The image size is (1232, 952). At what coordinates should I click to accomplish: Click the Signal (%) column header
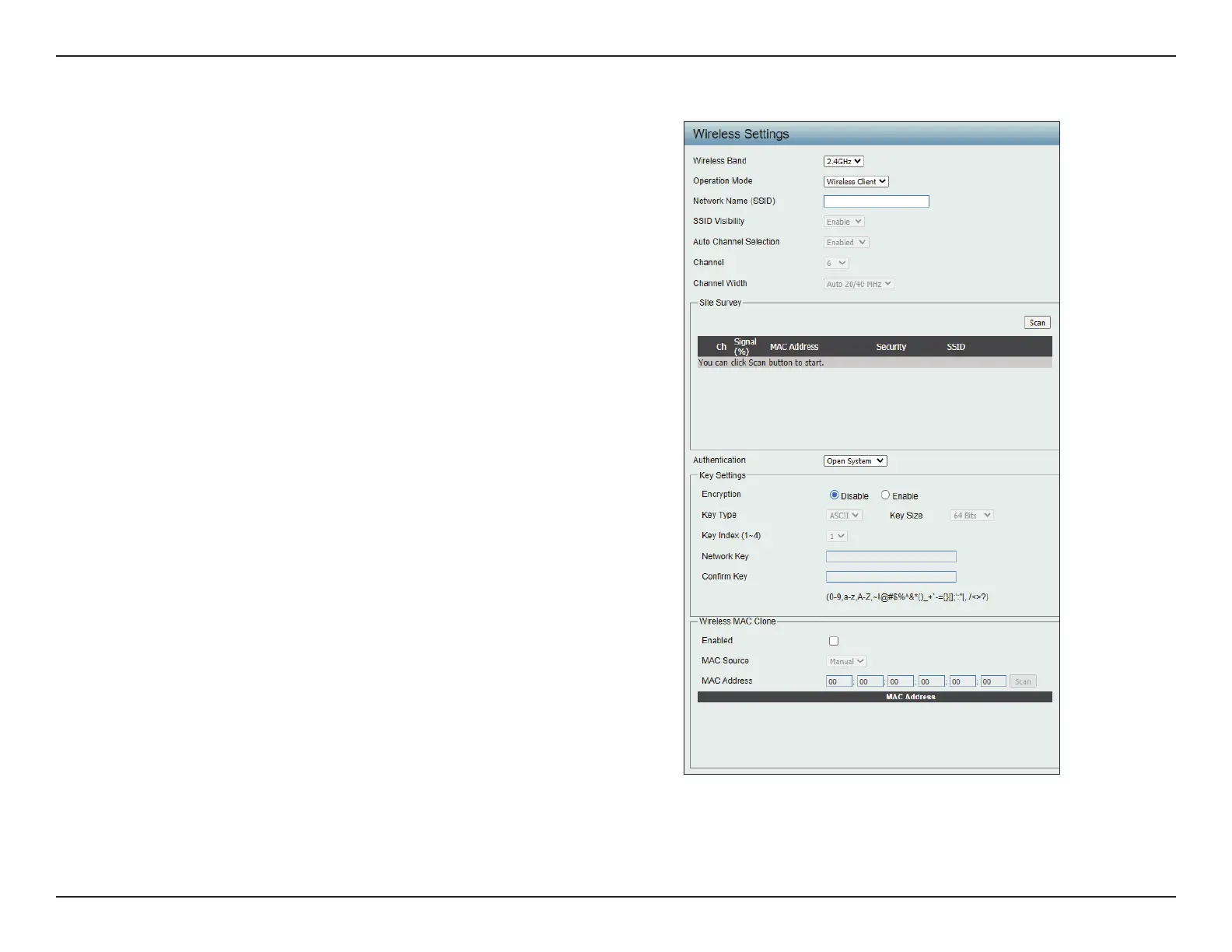745,347
